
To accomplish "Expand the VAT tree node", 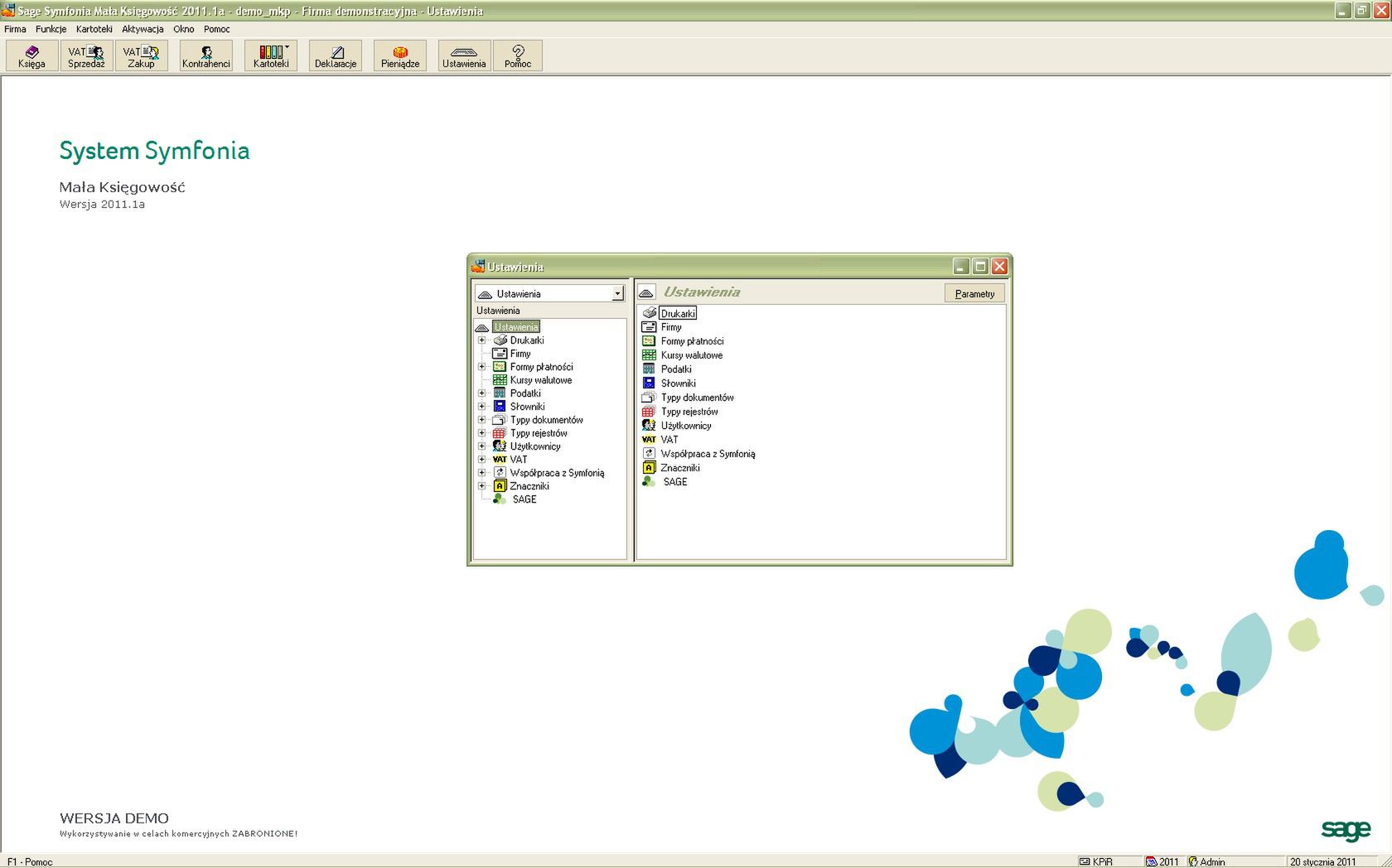I will (x=481, y=460).
